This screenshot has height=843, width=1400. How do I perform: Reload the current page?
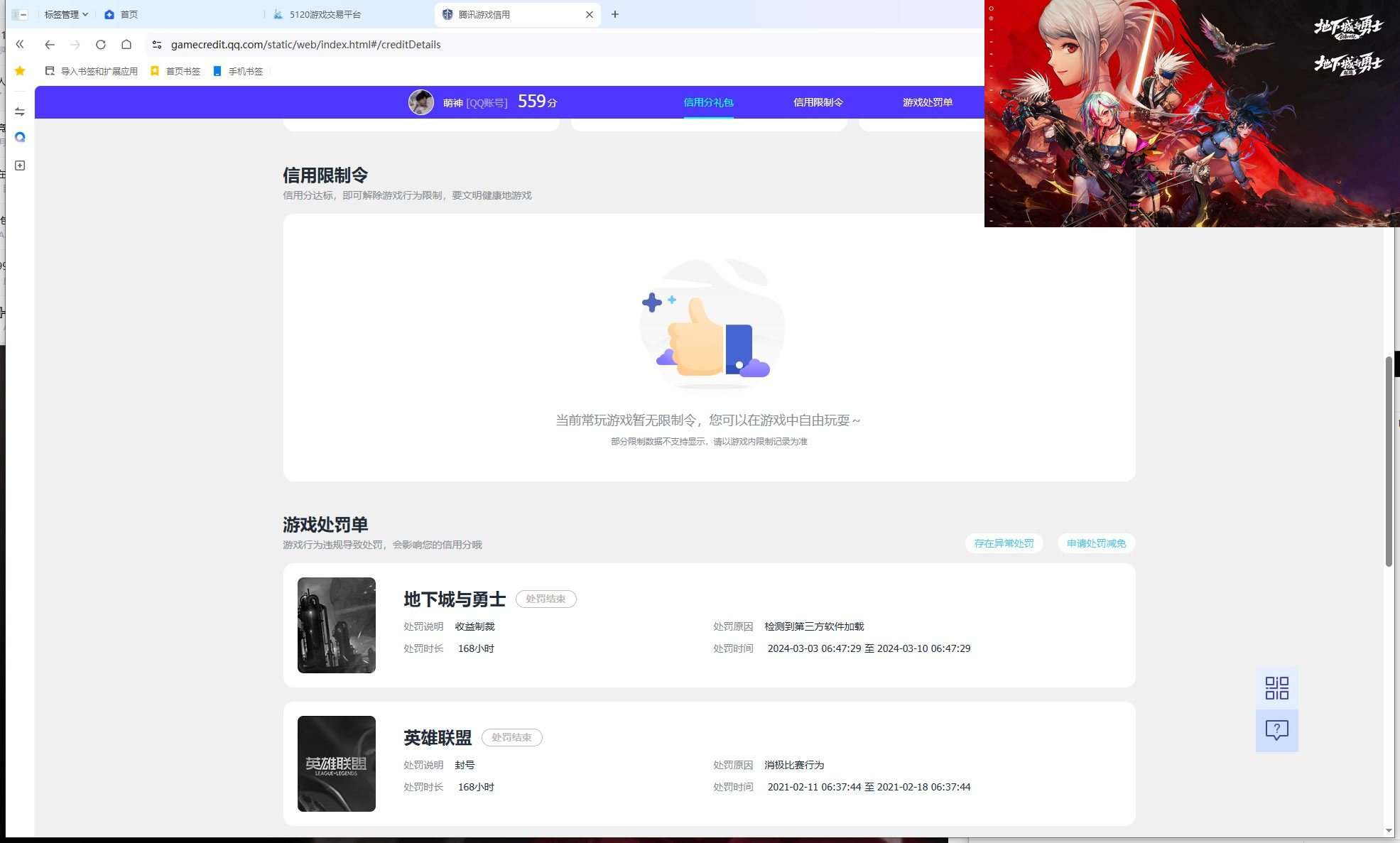[101, 45]
